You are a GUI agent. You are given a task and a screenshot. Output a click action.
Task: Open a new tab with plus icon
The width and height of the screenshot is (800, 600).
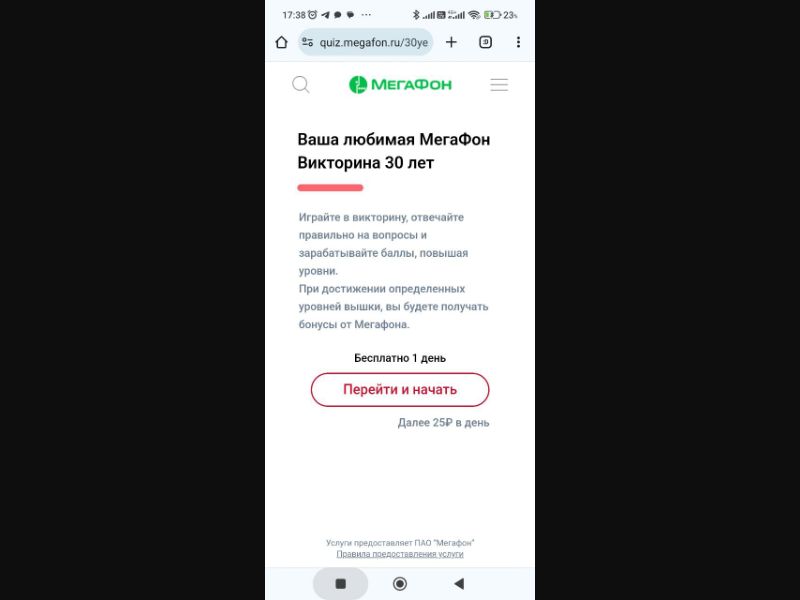[451, 42]
